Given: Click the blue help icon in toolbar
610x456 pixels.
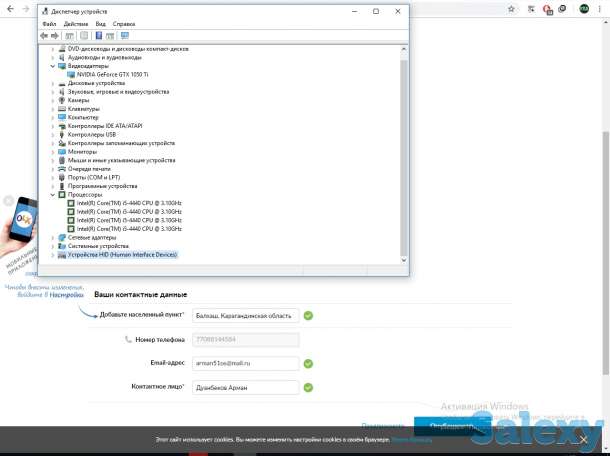Looking at the screenshot, I should point(98,35).
